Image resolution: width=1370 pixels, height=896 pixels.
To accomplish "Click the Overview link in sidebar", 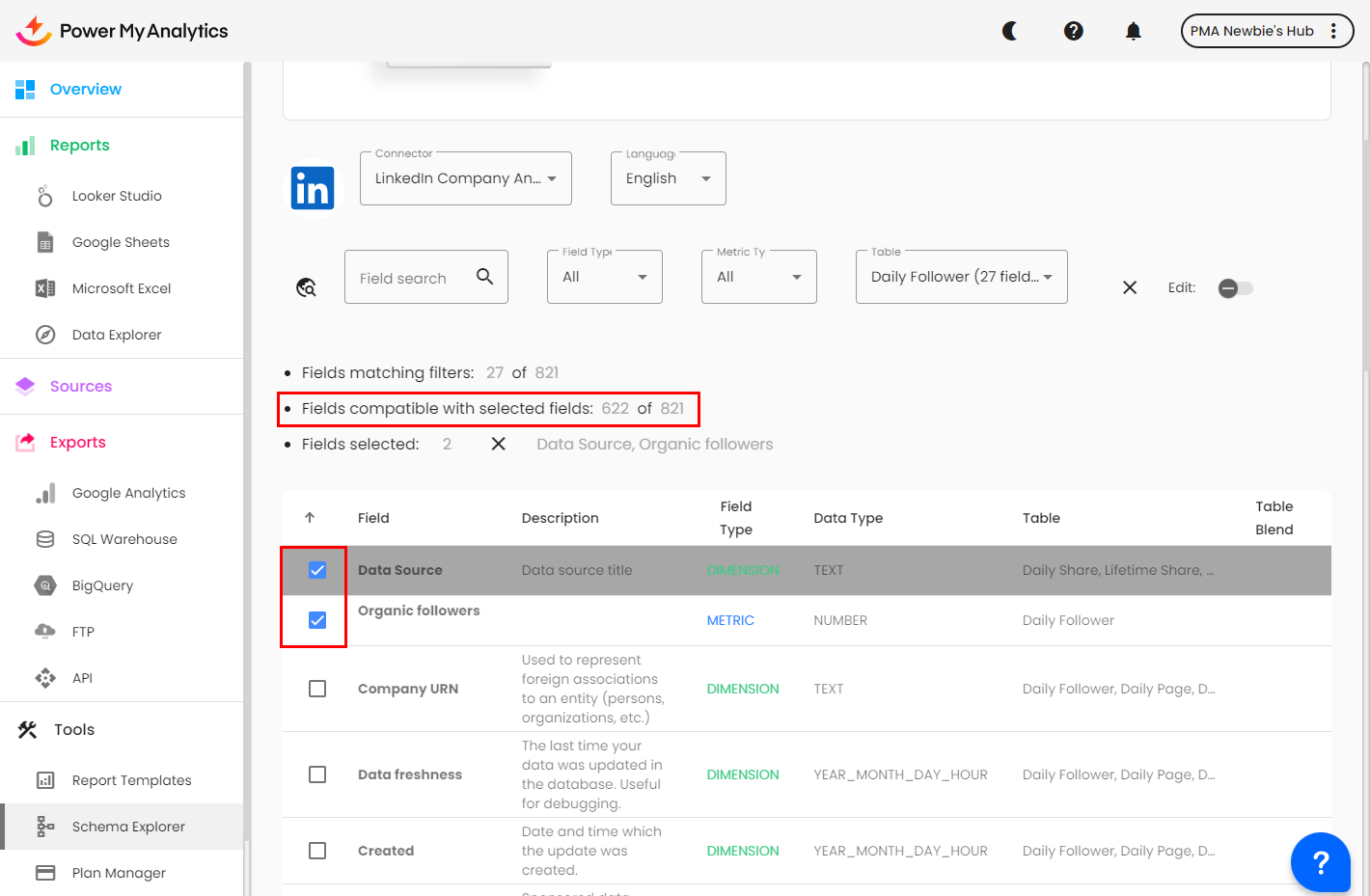I will [x=86, y=89].
